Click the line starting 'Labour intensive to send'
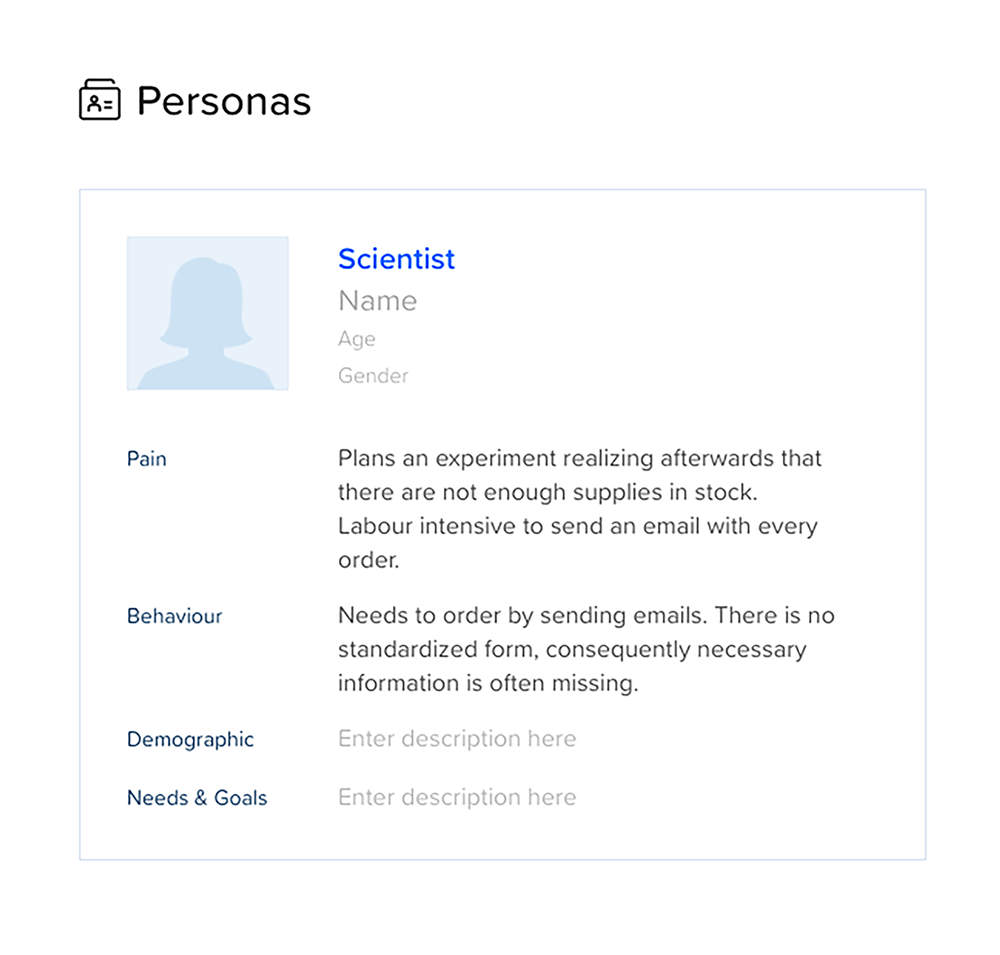The width and height of the screenshot is (1000, 955). (x=577, y=526)
